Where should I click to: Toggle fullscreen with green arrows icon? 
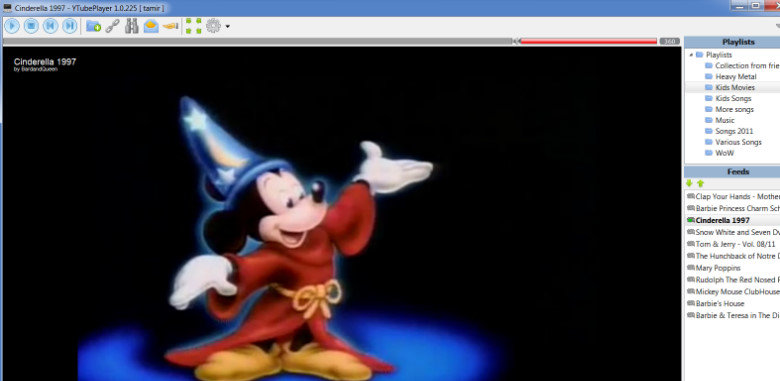(x=194, y=26)
